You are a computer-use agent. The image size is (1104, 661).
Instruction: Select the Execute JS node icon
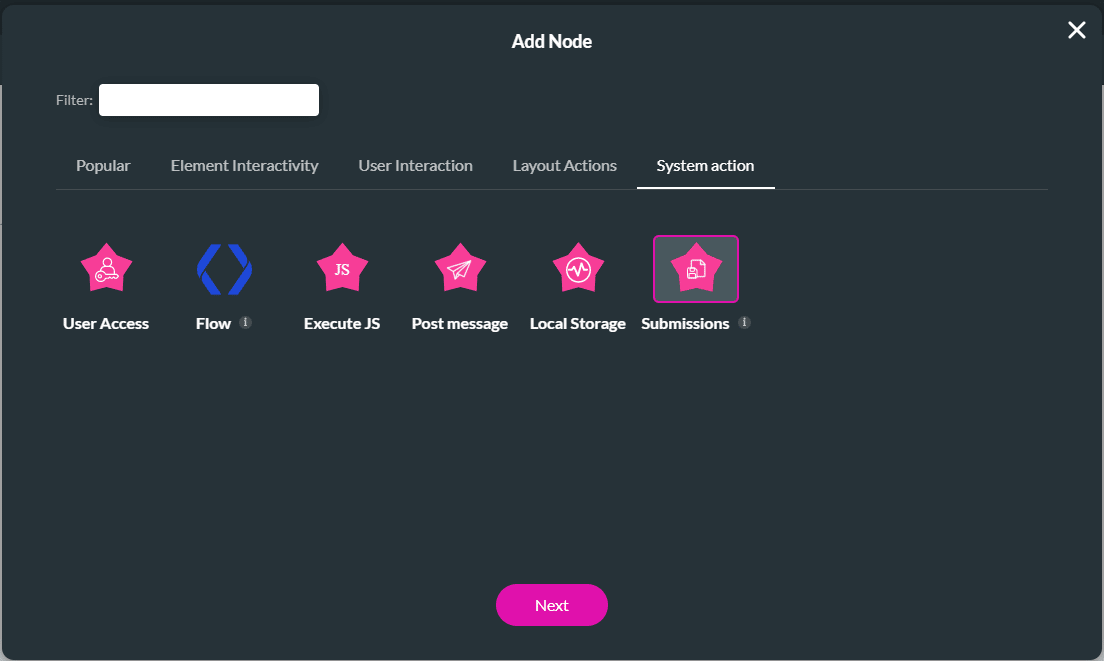[x=342, y=268]
